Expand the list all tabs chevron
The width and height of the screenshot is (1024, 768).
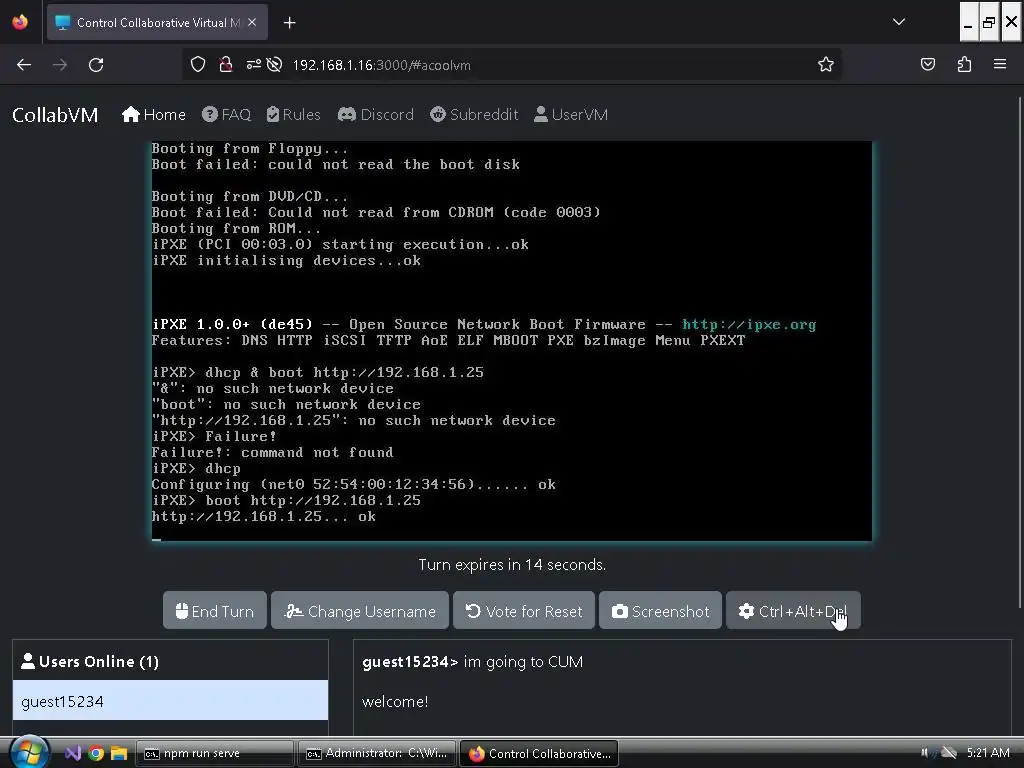(899, 22)
